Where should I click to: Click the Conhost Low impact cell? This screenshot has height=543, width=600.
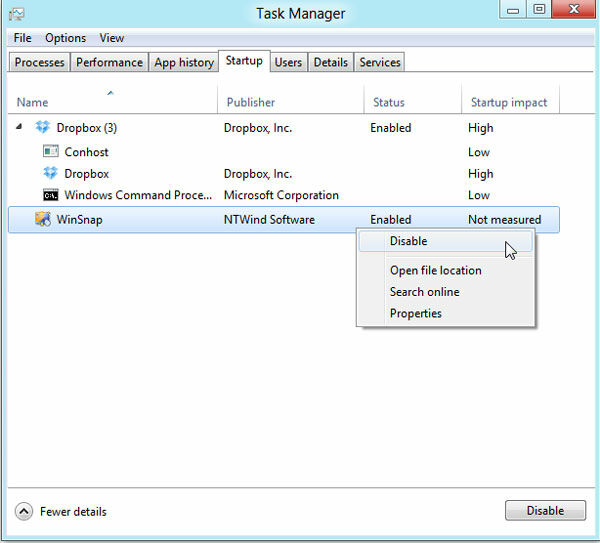coord(479,152)
